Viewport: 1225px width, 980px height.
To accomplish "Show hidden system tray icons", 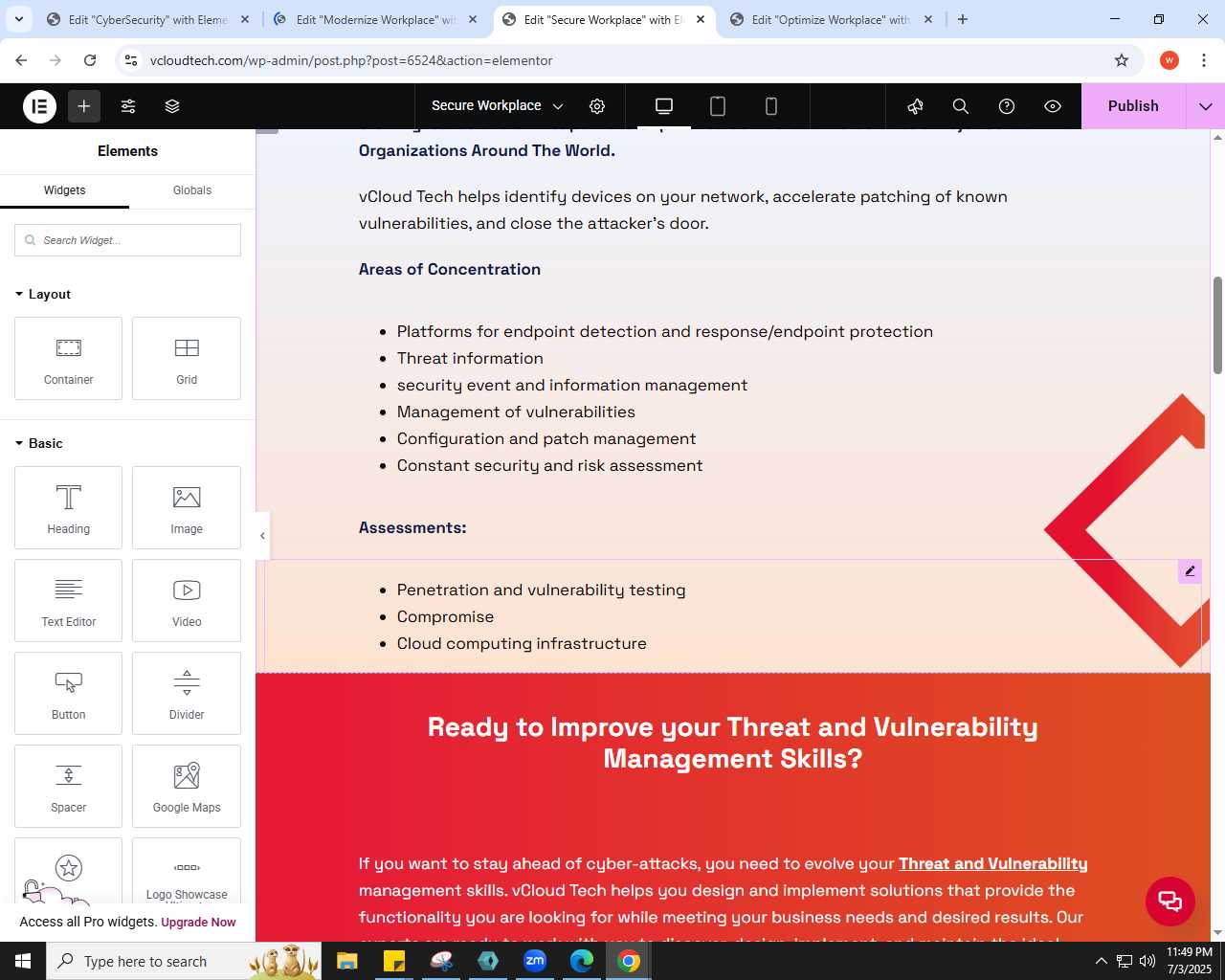I will pos(1101,961).
